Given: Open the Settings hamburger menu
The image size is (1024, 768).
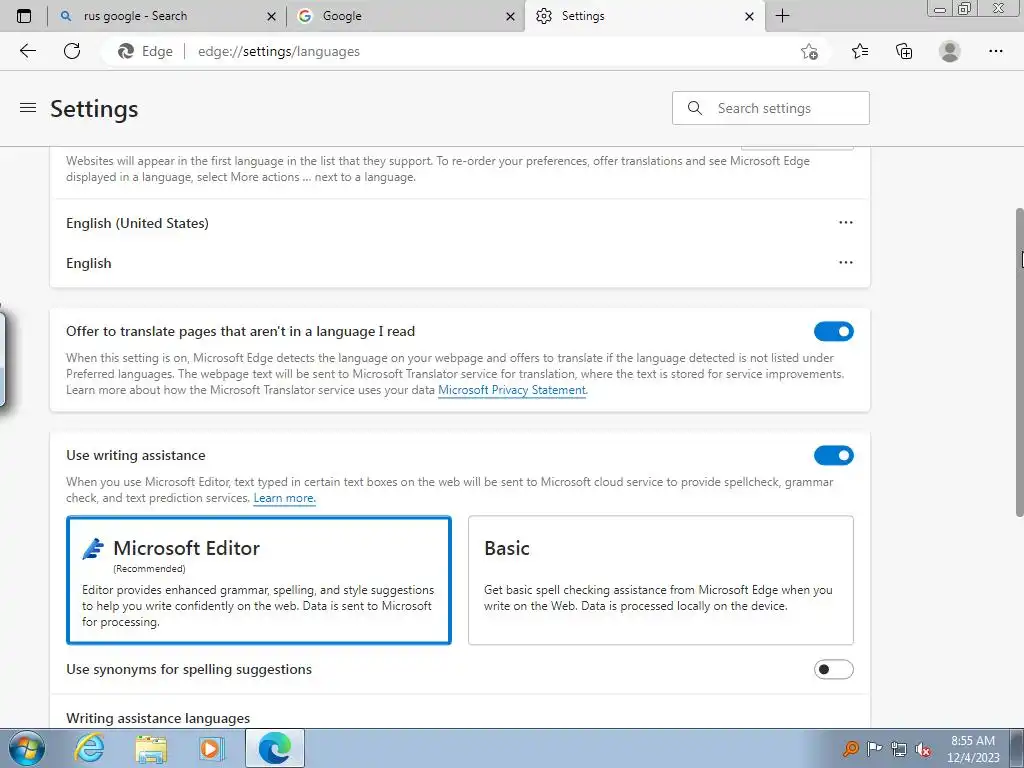Looking at the screenshot, I should (x=27, y=108).
